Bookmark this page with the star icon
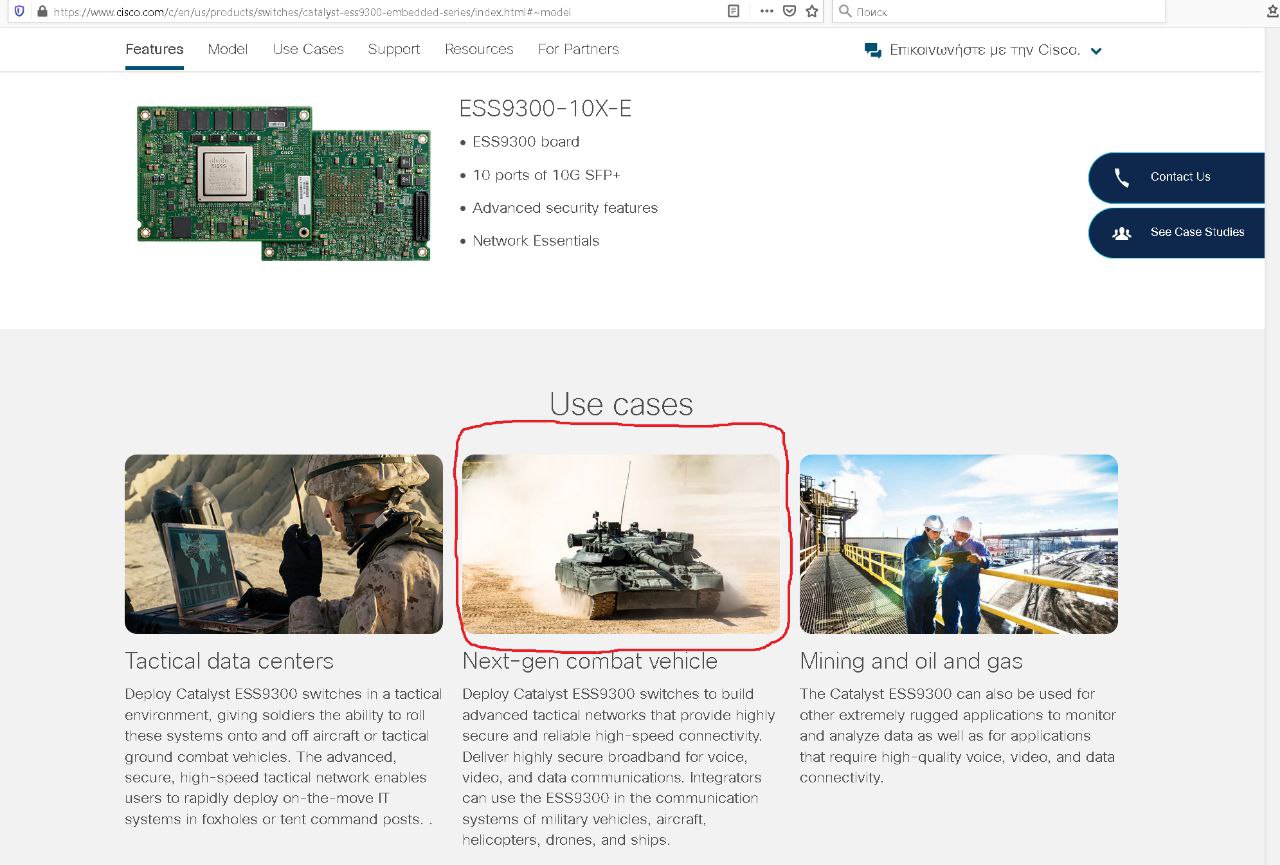Image resolution: width=1280 pixels, height=865 pixels. tap(812, 11)
